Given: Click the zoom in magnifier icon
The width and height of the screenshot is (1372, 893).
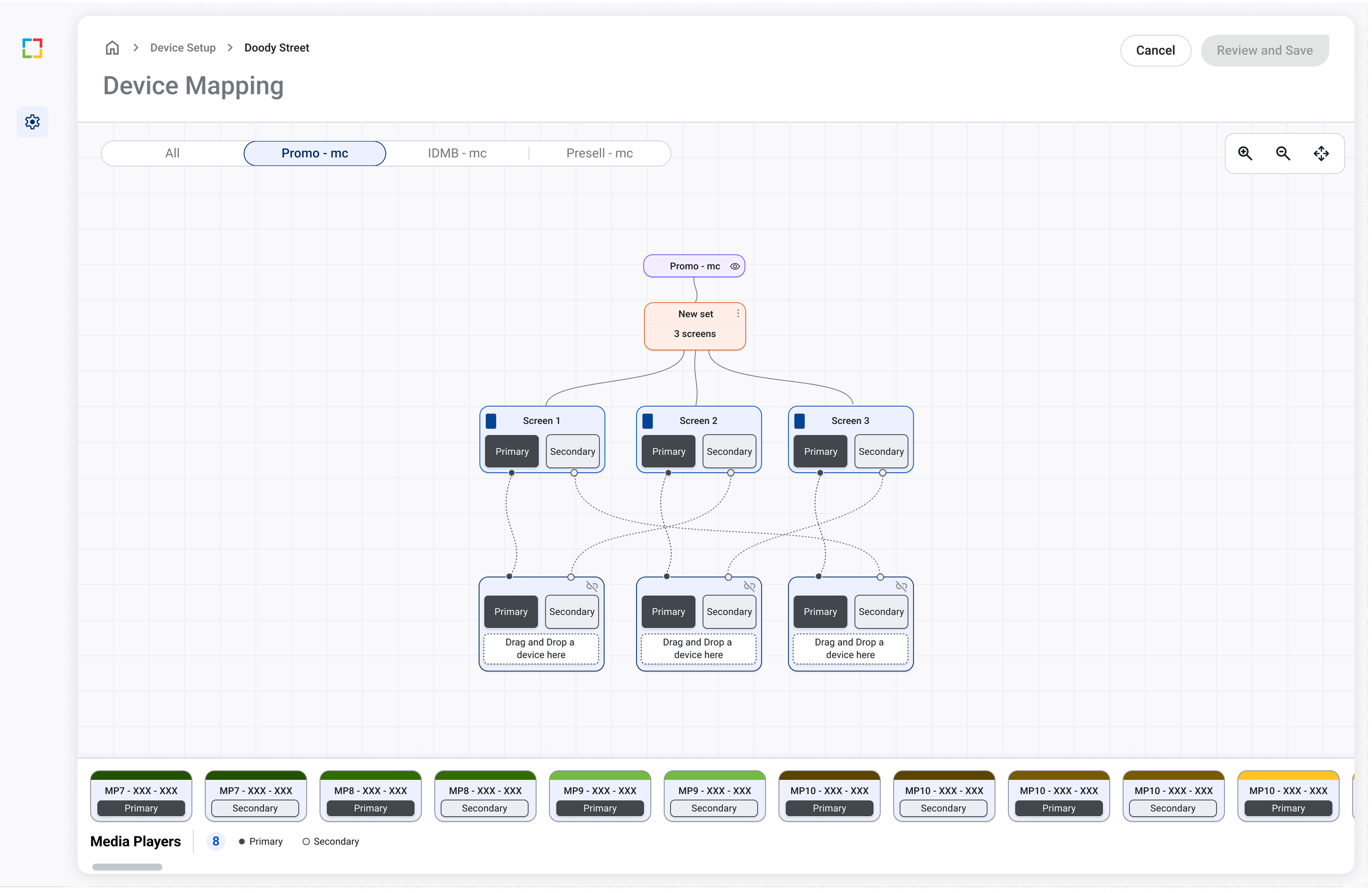Looking at the screenshot, I should (x=1245, y=153).
